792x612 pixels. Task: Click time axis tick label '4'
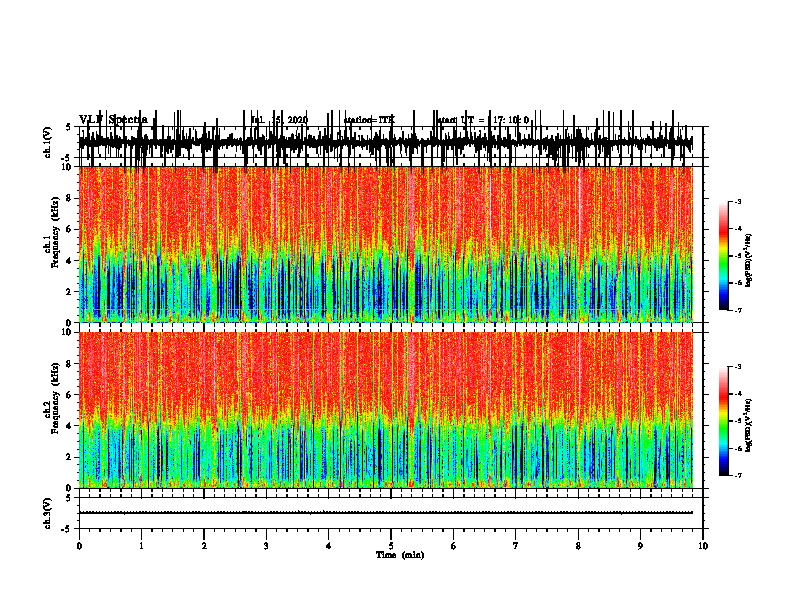coord(329,546)
